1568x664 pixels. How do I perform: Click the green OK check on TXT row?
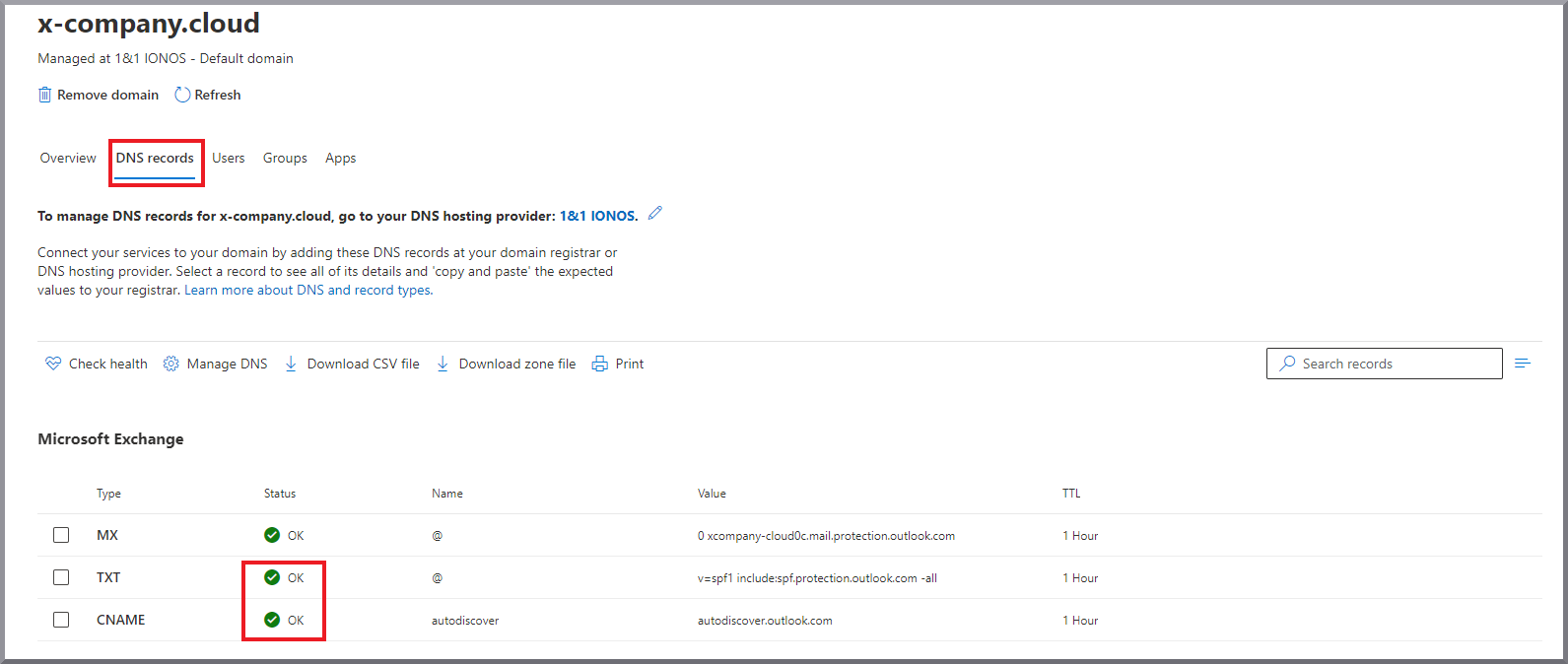tap(272, 577)
